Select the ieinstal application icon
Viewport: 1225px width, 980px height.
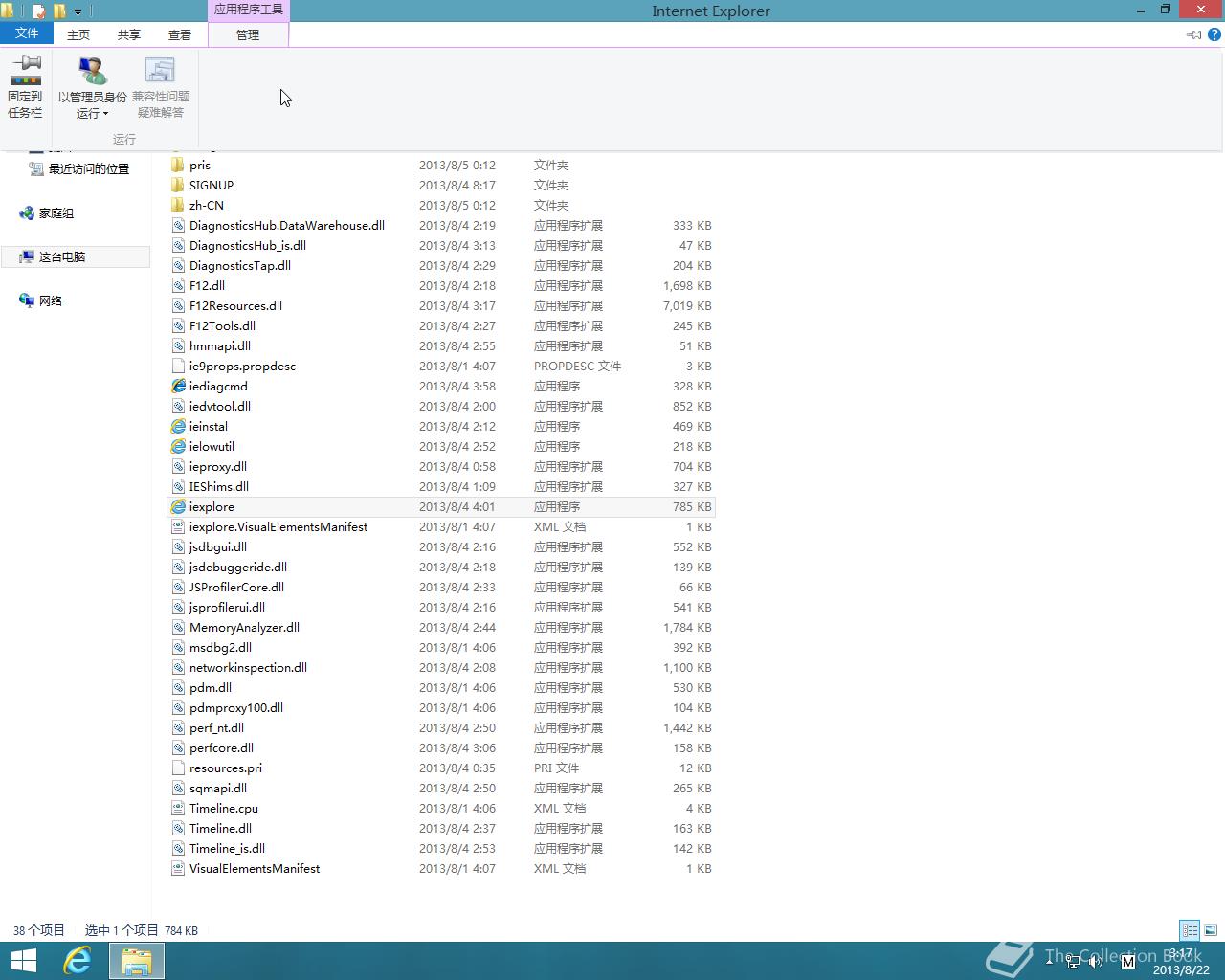(x=178, y=426)
